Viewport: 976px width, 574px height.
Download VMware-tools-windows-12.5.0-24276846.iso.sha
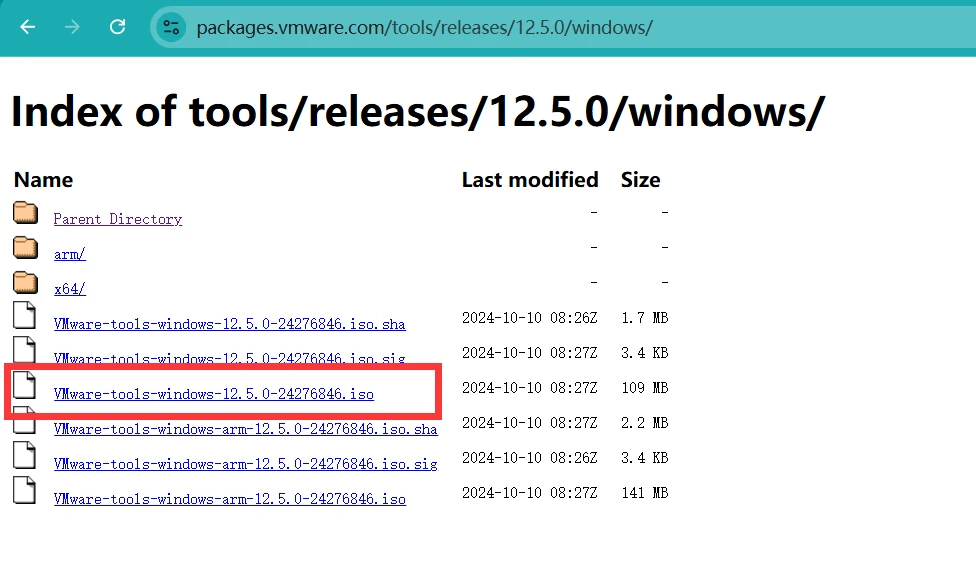coord(230,324)
